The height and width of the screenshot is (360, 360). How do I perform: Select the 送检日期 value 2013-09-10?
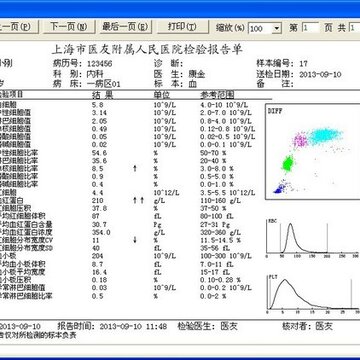(320, 74)
